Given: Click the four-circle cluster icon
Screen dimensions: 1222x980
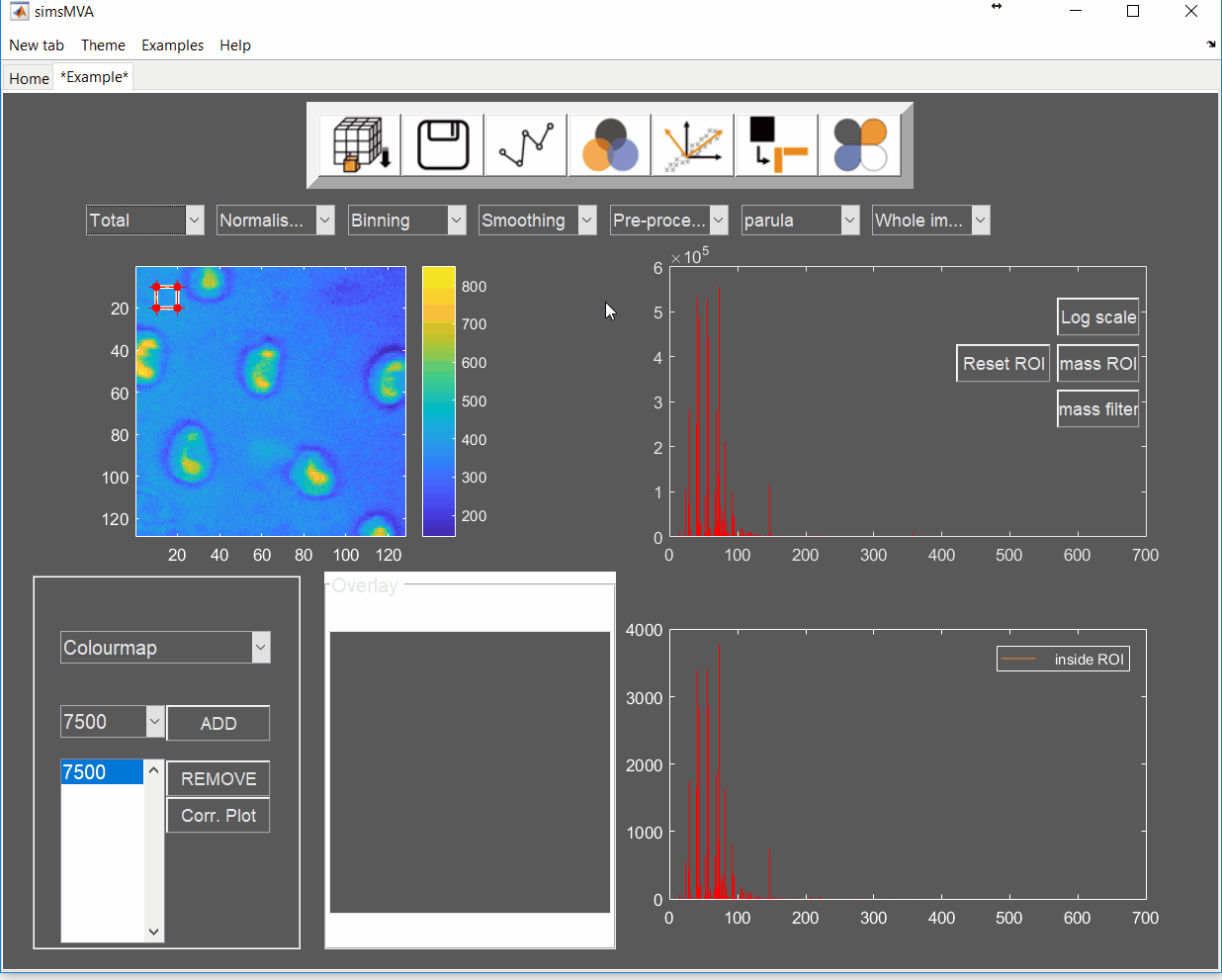Looking at the screenshot, I should (860, 145).
